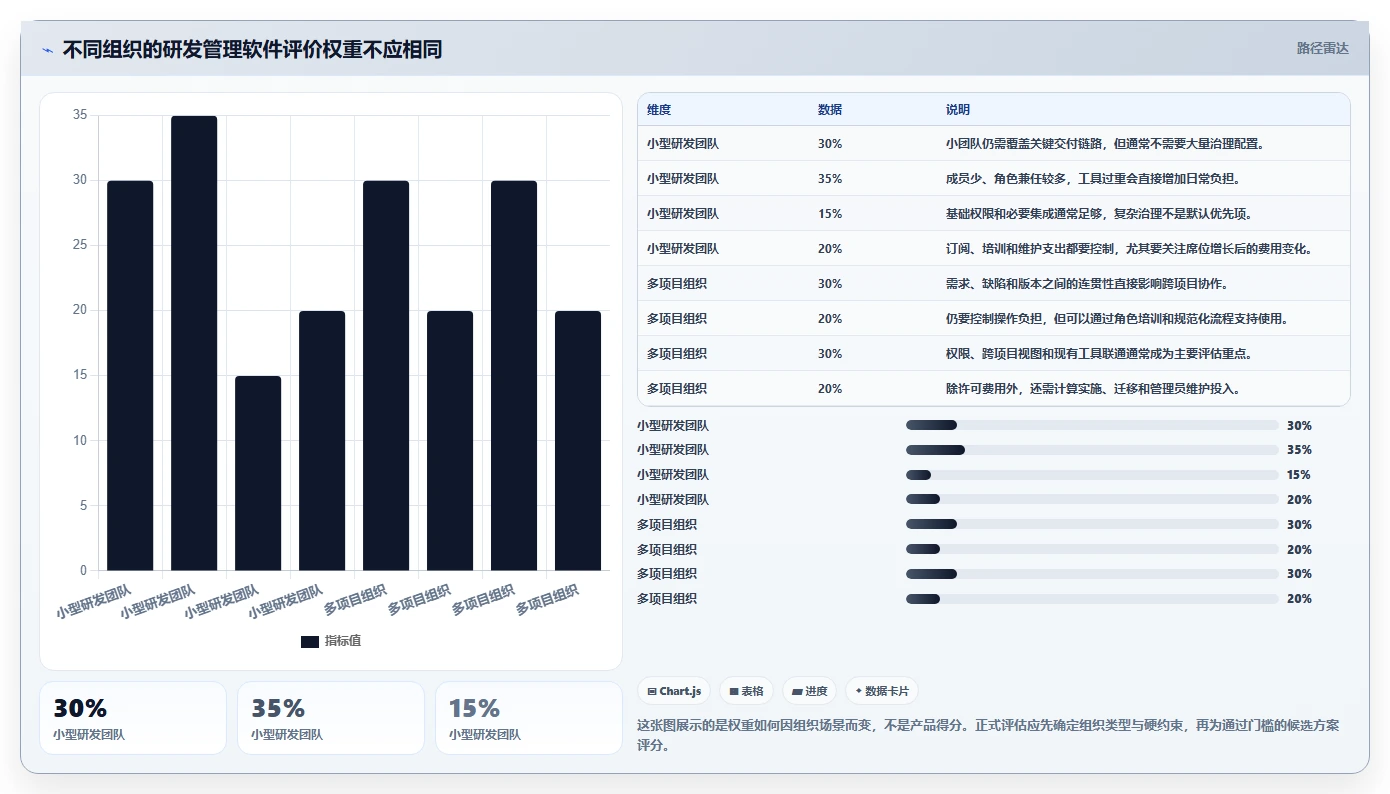The width and height of the screenshot is (1390, 794).
Task: Click the 35% label ending the progress row
Action: [x=1299, y=450]
